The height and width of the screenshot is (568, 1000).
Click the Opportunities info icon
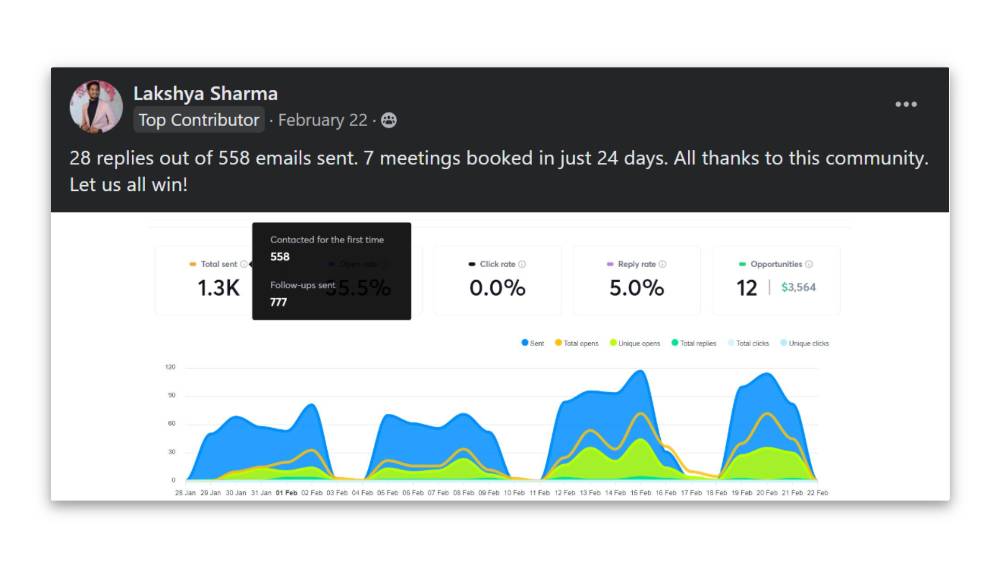point(809,265)
